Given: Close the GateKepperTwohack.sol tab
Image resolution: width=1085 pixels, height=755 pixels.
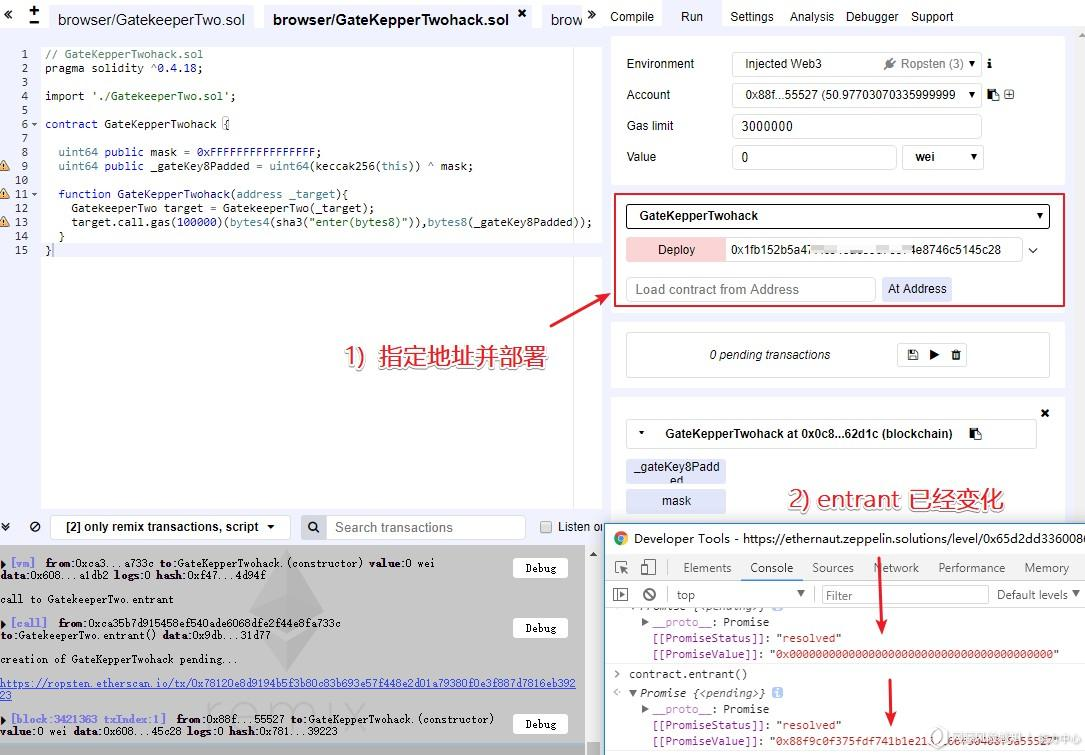Looking at the screenshot, I should [522, 12].
